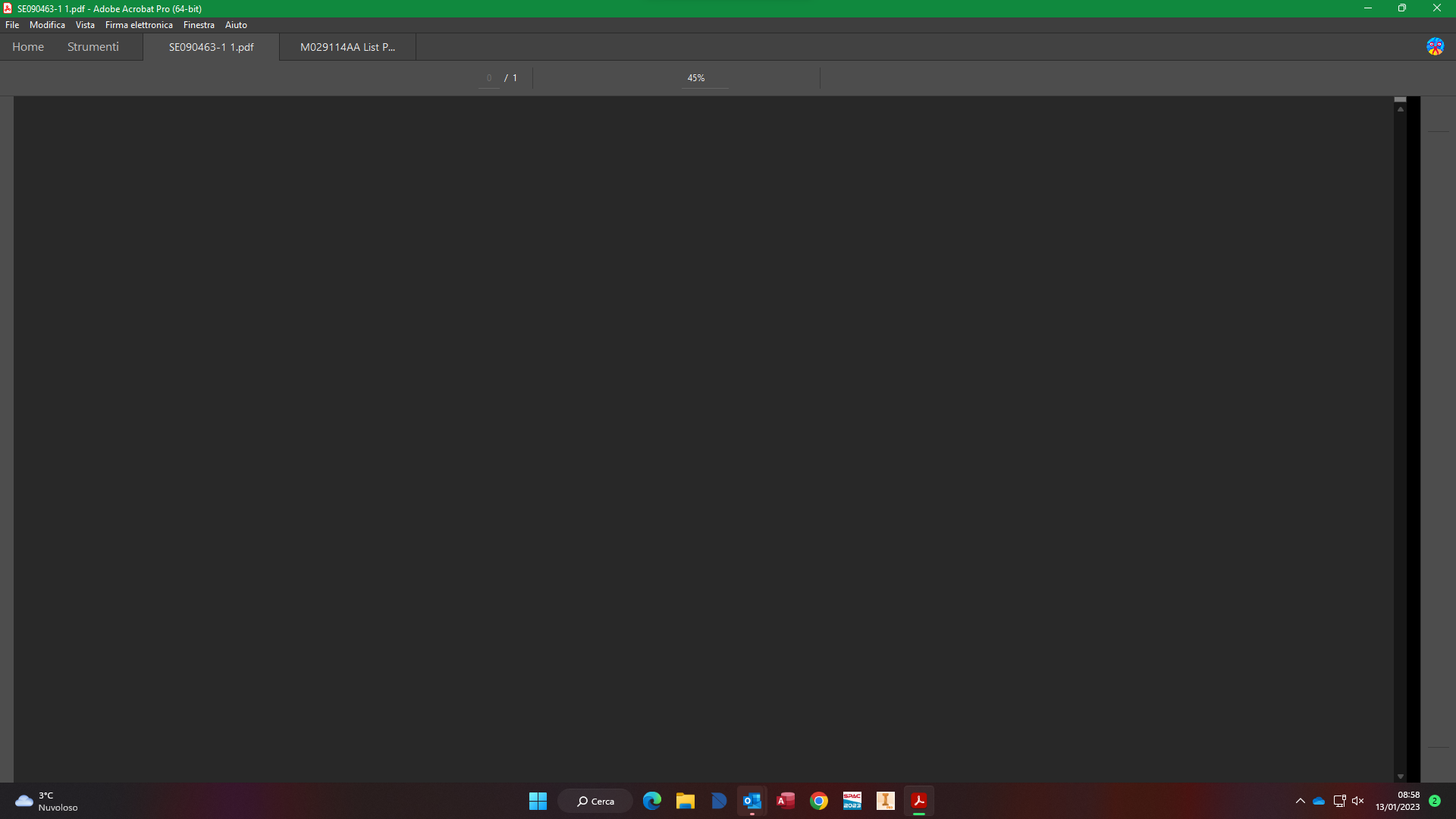Open the Adobe account avatar in top right
This screenshot has height=819, width=1456.
click(1436, 46)
